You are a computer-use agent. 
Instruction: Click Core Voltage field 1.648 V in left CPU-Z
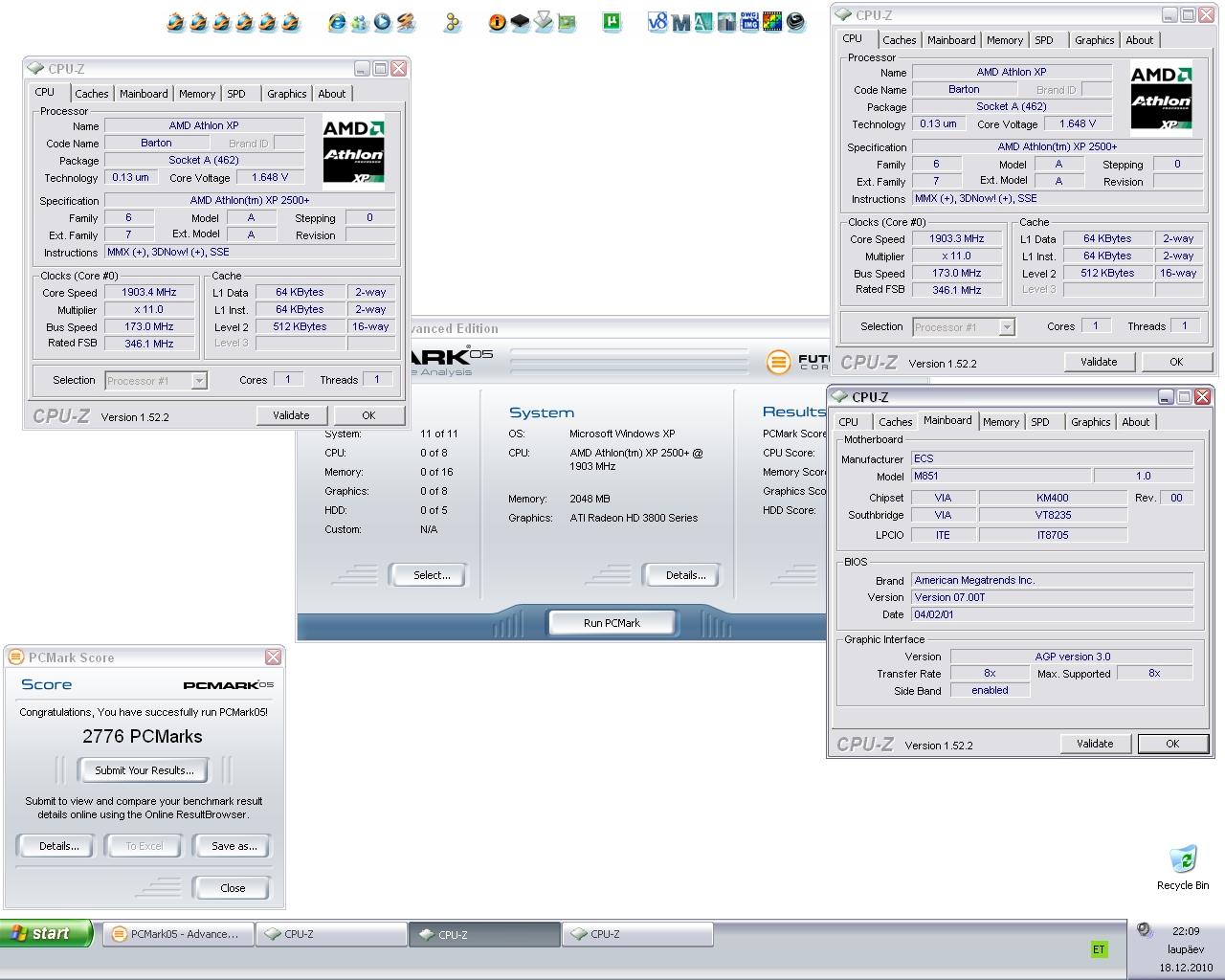pos(270,178)
